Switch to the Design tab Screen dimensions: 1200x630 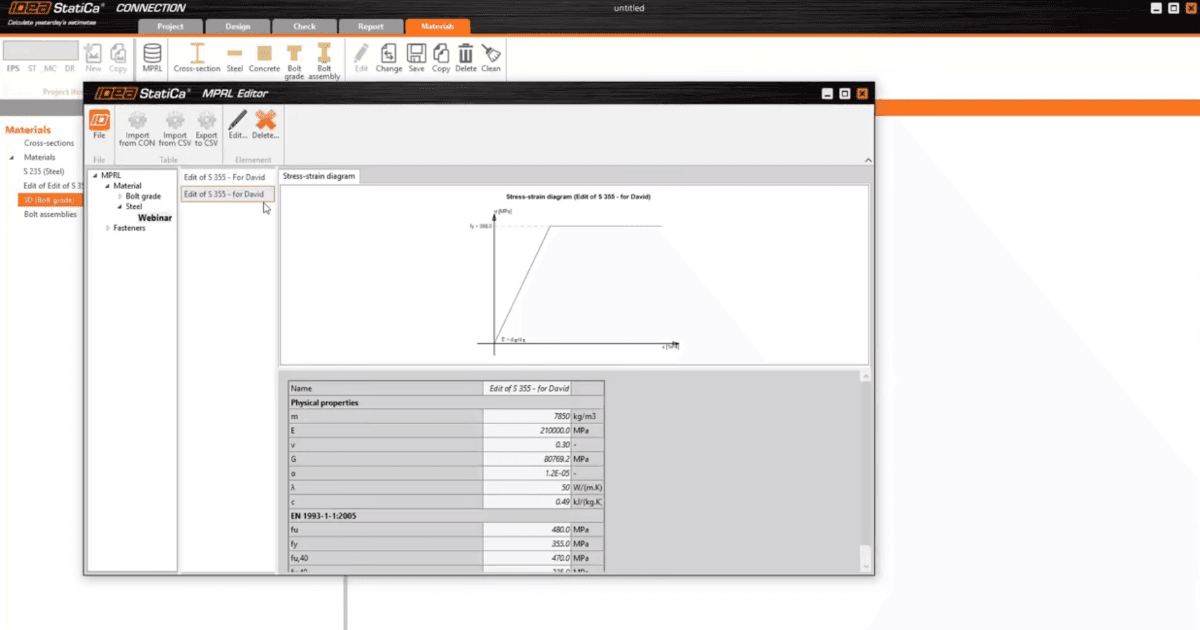(237, 27)
